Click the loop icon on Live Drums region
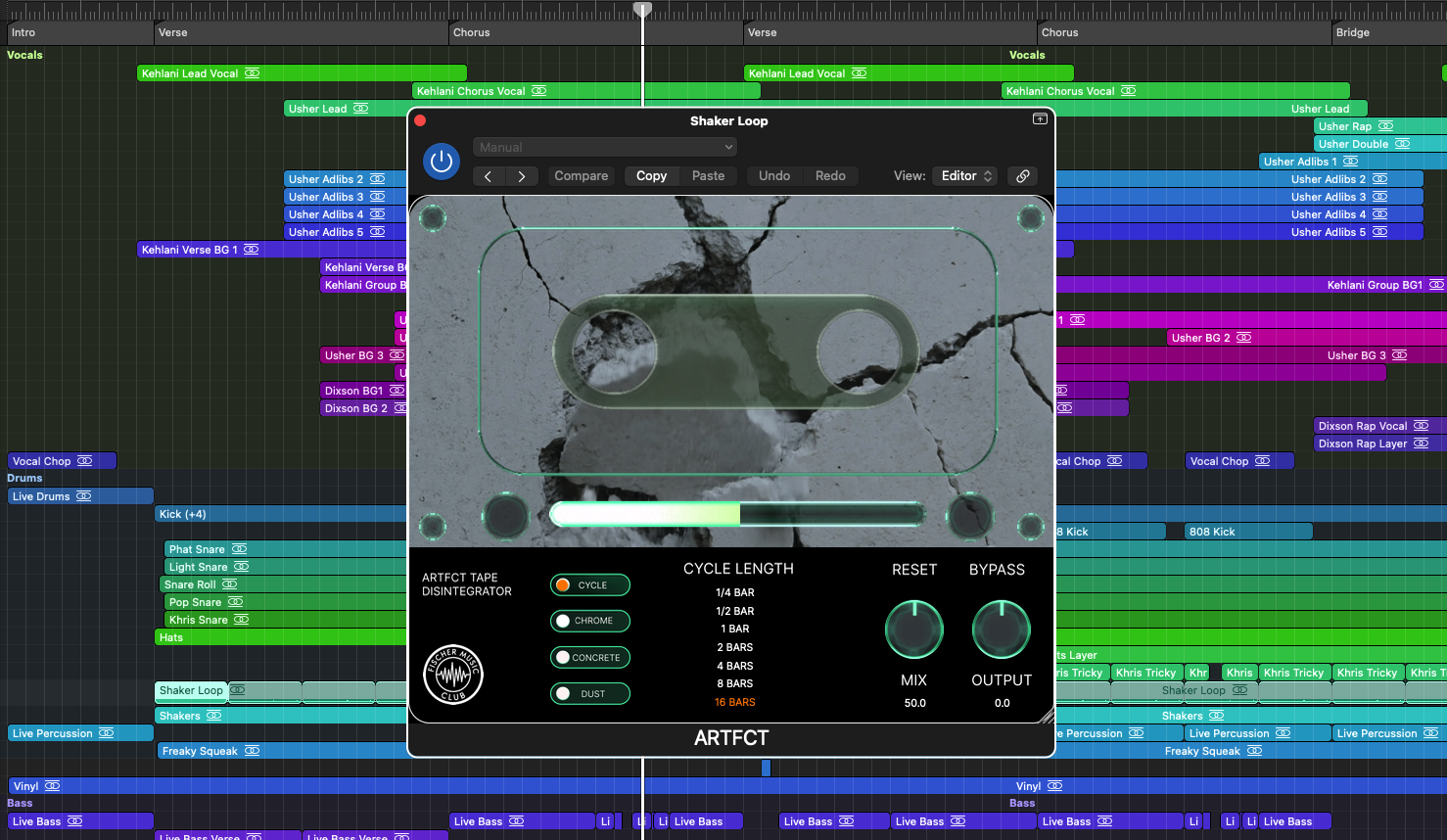This screenshot has width=1447, height=840. tap(84, 496)
